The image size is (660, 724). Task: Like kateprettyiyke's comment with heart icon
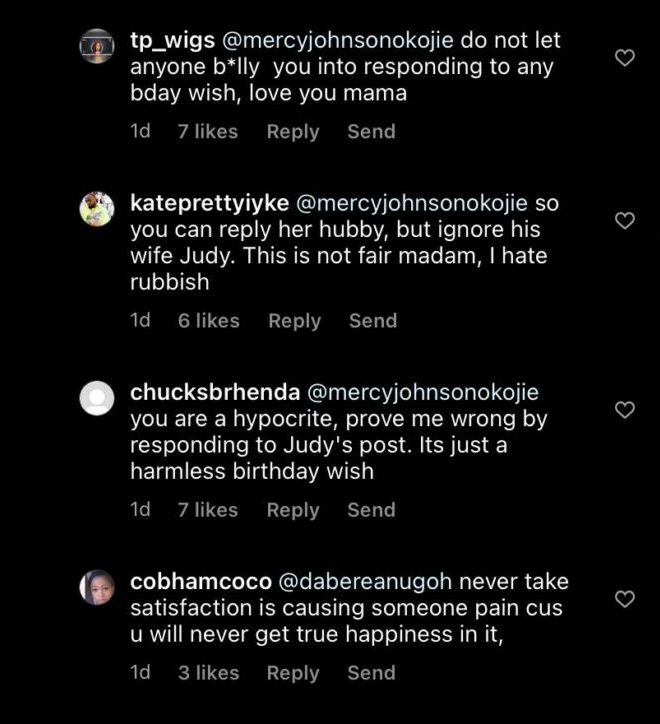click(625, 220)
